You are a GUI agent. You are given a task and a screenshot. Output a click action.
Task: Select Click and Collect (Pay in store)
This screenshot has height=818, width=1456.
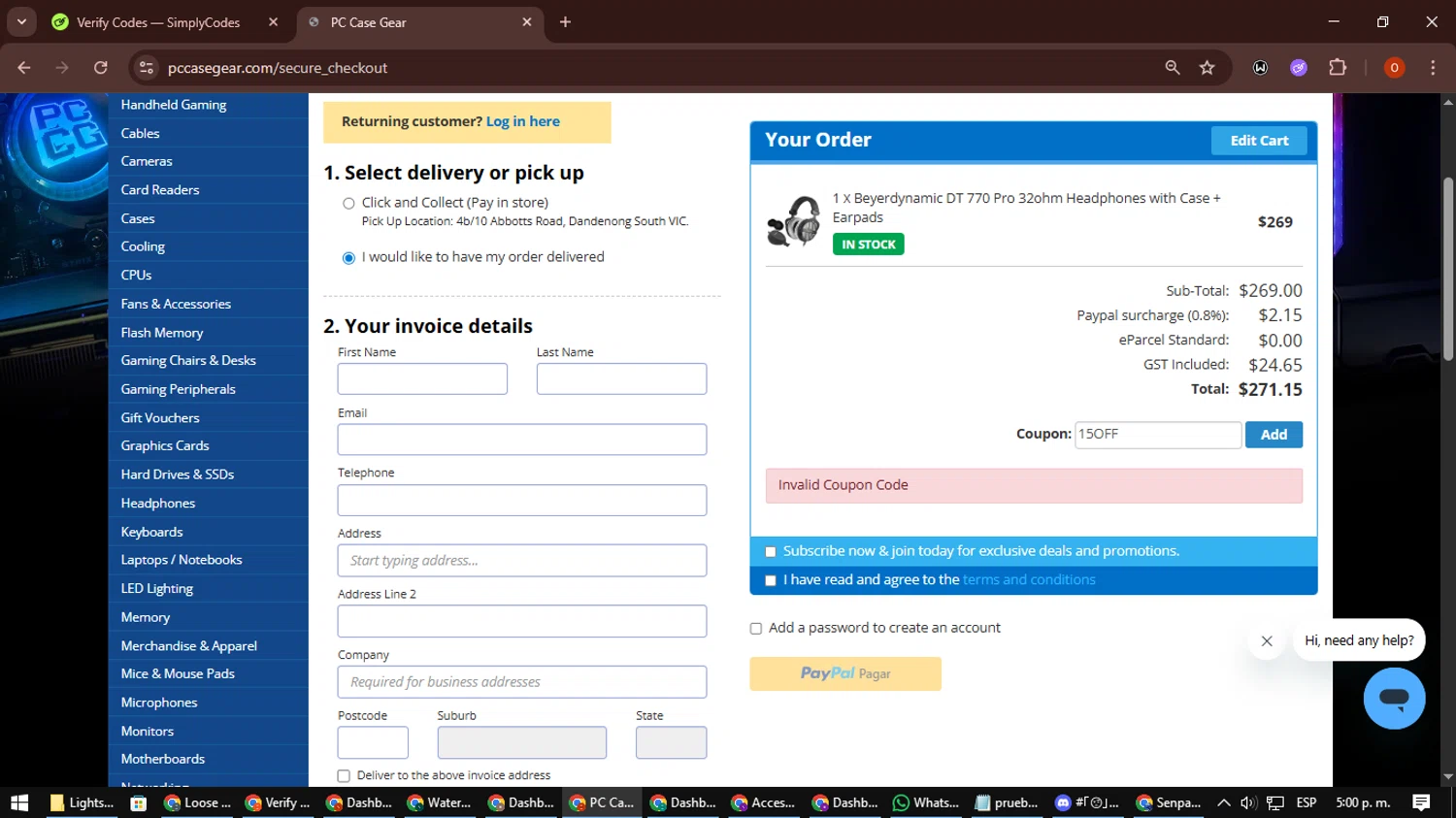(x=348, y=204)
